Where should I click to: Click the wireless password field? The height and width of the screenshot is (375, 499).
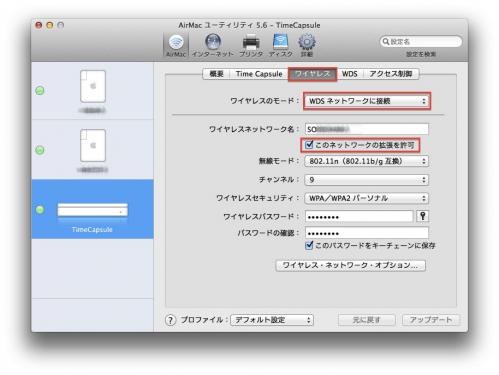[359, 216]
